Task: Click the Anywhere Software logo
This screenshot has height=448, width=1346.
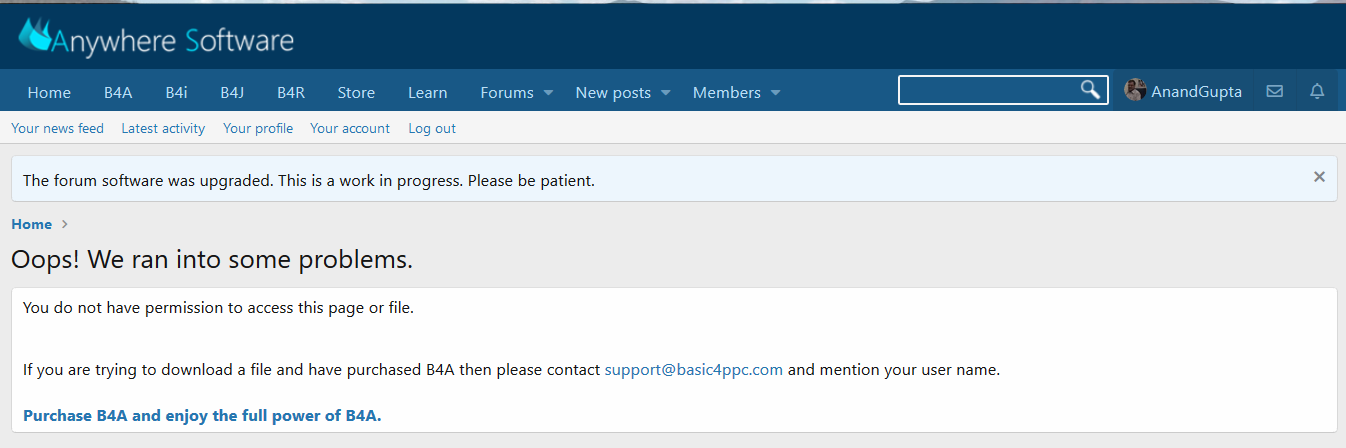Action: point(156,39)
